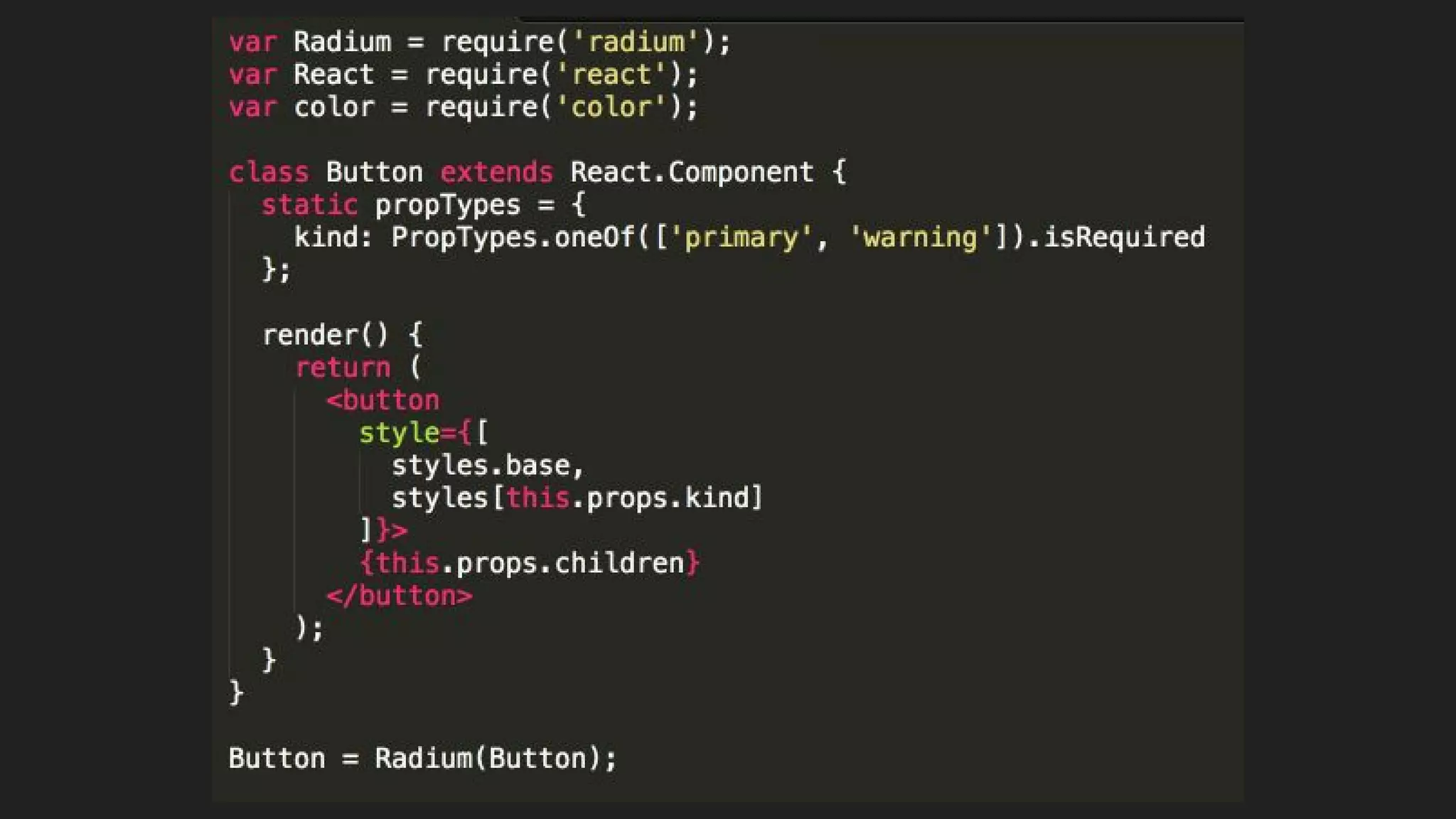Click the return keyword
The image size is (1456, 819).
(x=343, y=368)
